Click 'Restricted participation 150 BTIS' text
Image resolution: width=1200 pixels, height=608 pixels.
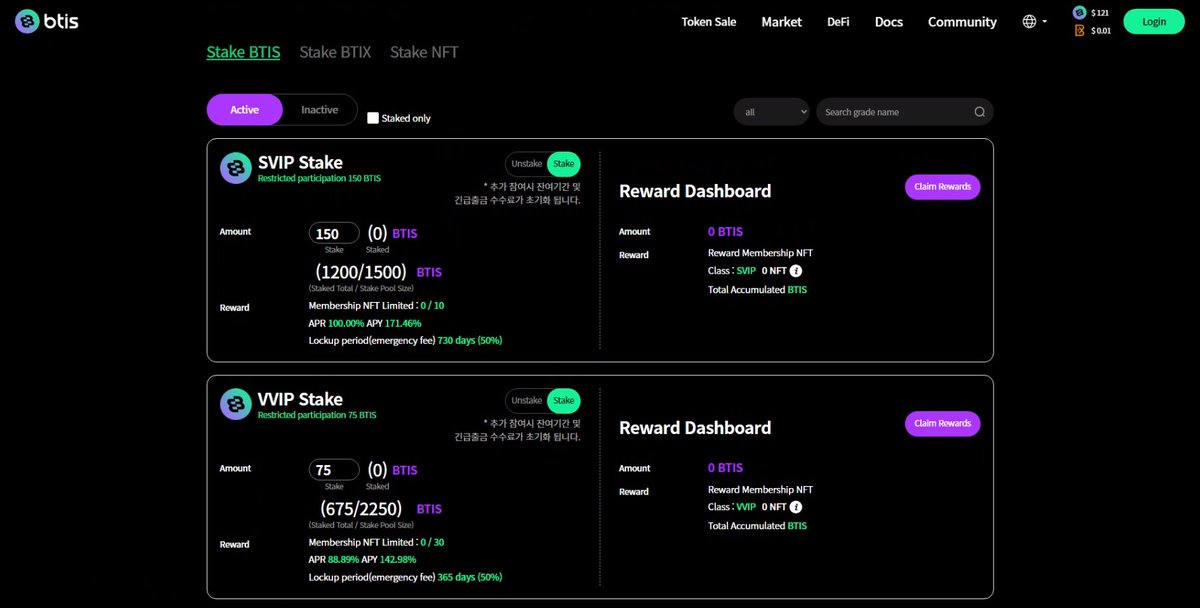tap(319, 178)
